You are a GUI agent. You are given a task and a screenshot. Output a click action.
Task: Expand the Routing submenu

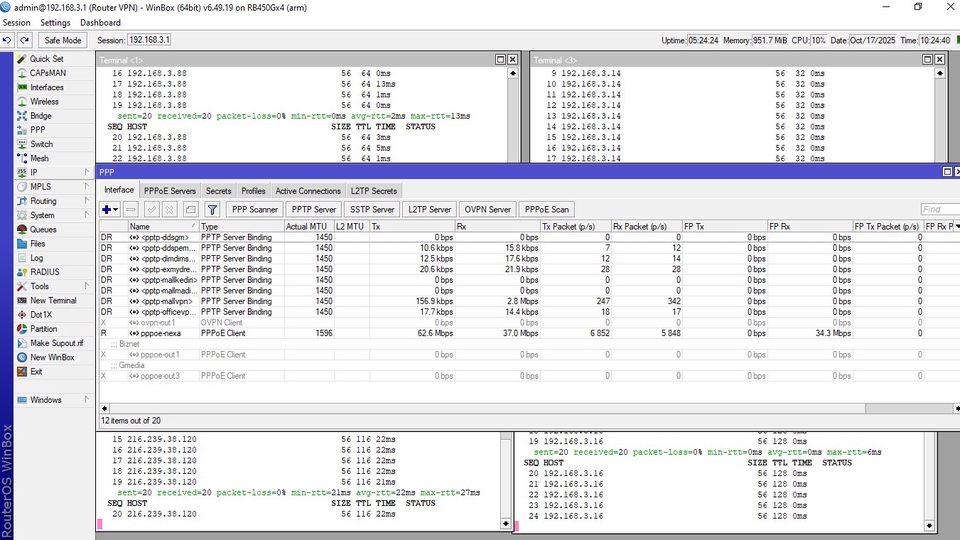pos(43,201)
